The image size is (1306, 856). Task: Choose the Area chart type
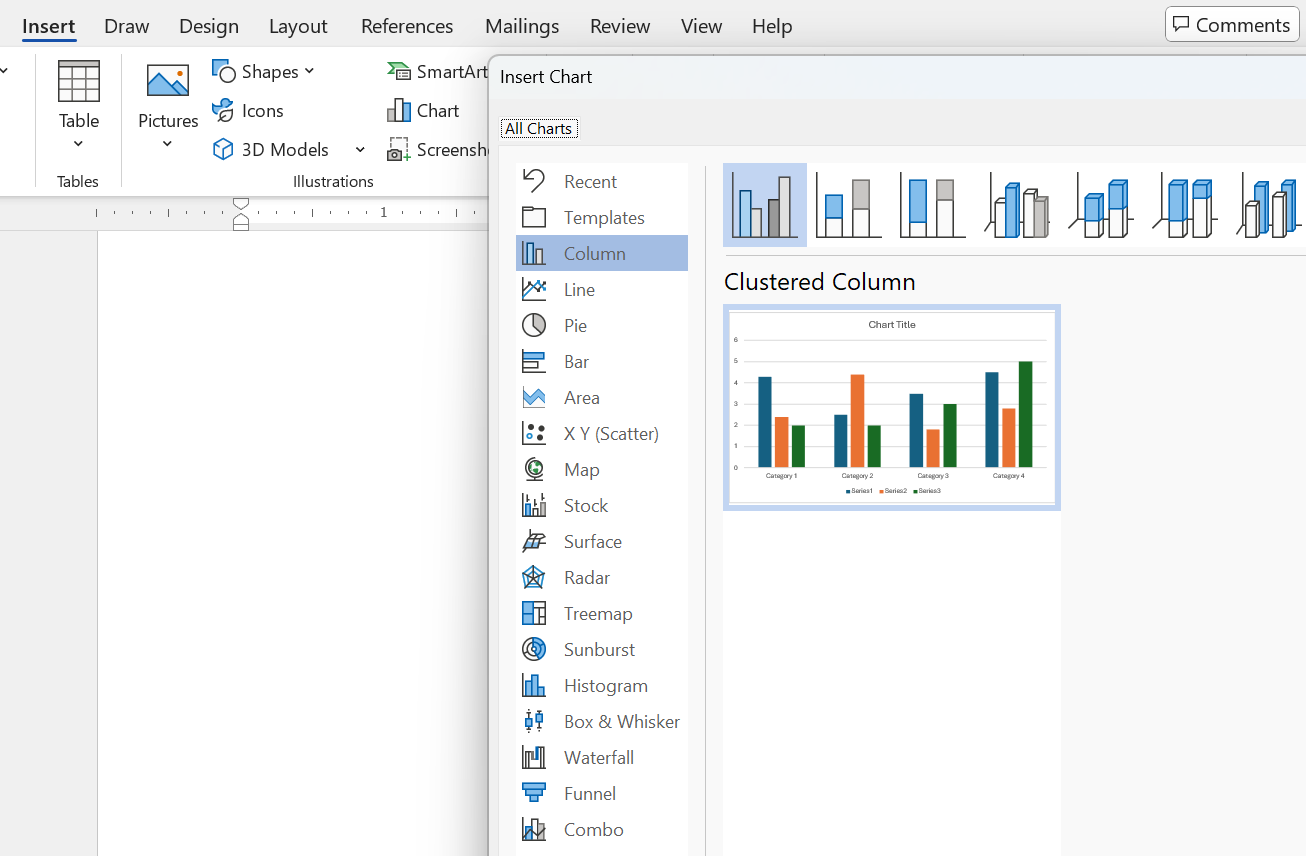(601, 397)
